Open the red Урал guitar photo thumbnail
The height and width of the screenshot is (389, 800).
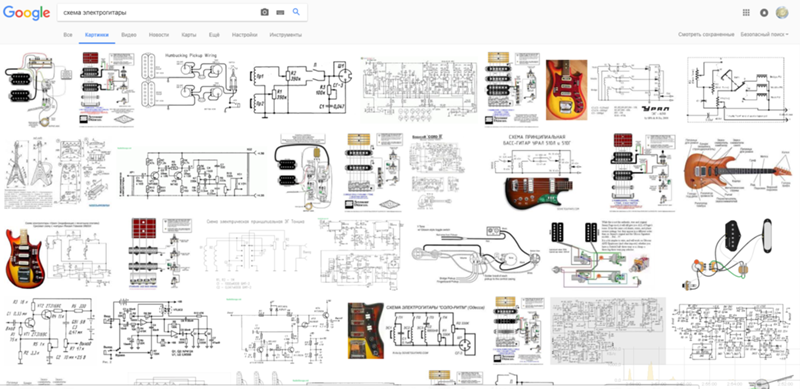point(566,90)
